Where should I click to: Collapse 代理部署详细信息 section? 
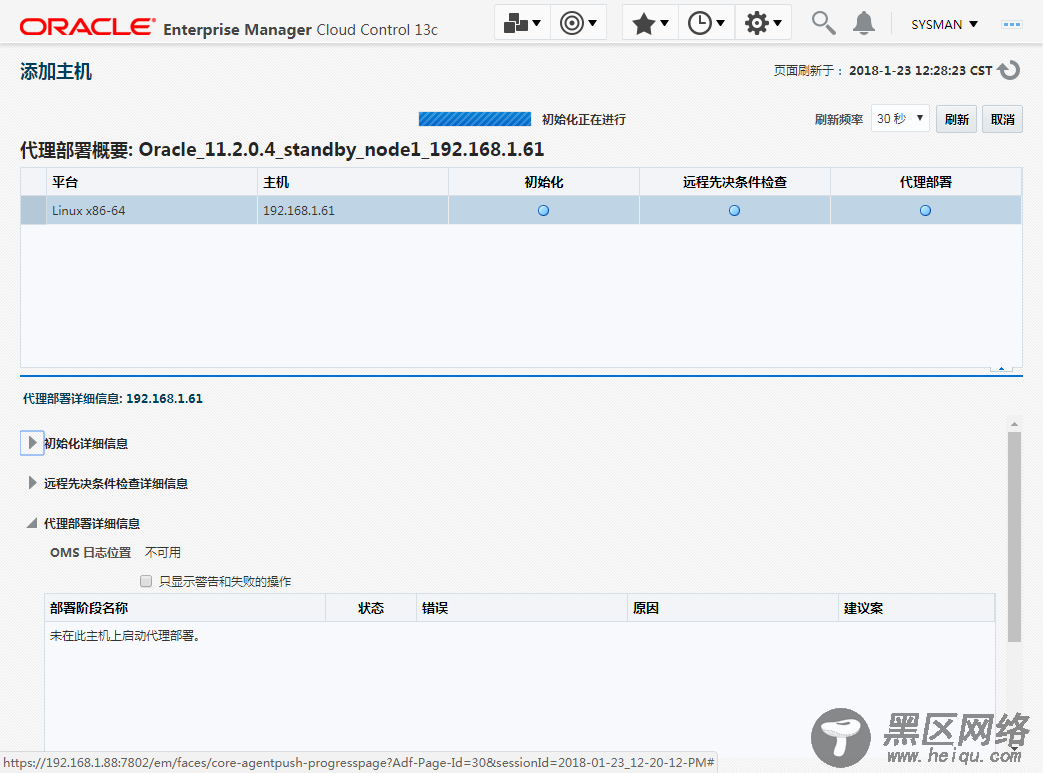pos(32,524)
